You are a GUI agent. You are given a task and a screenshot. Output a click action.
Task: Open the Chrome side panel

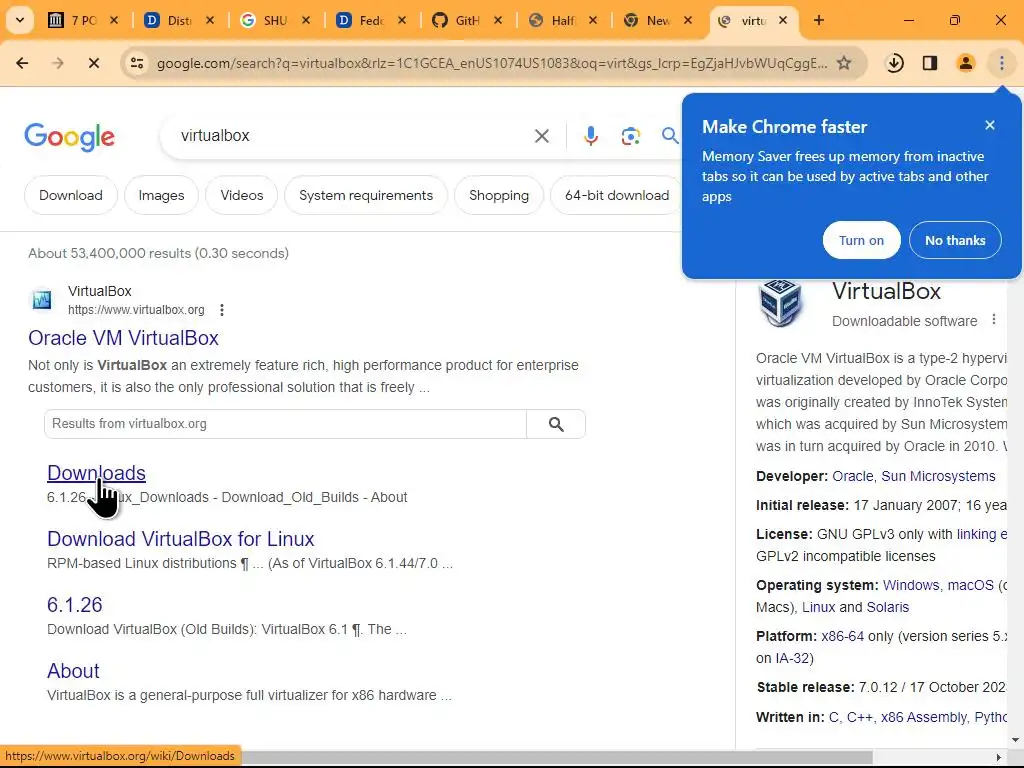point(930,63)
